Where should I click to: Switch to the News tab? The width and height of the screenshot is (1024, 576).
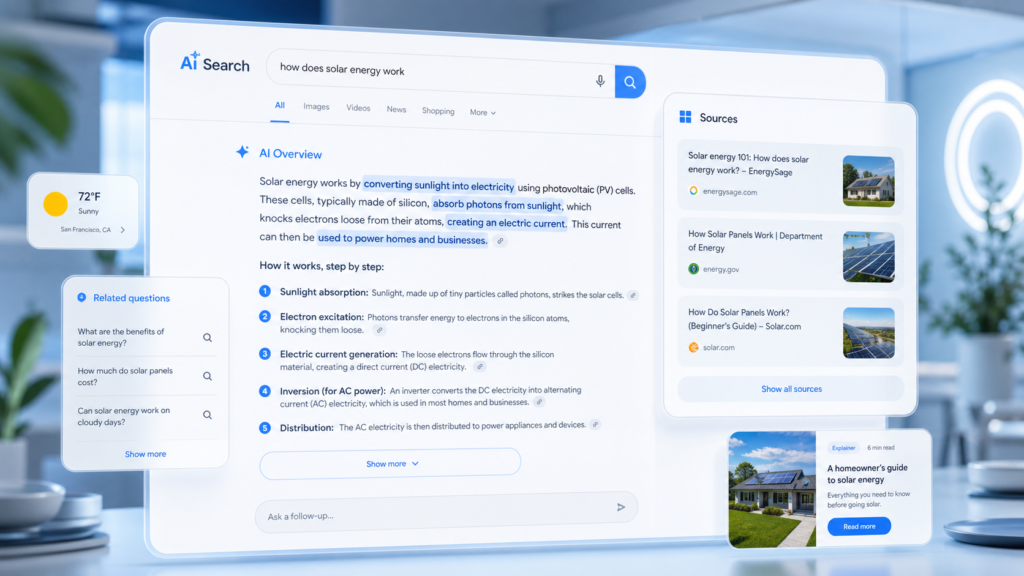[x=396, y=109]
